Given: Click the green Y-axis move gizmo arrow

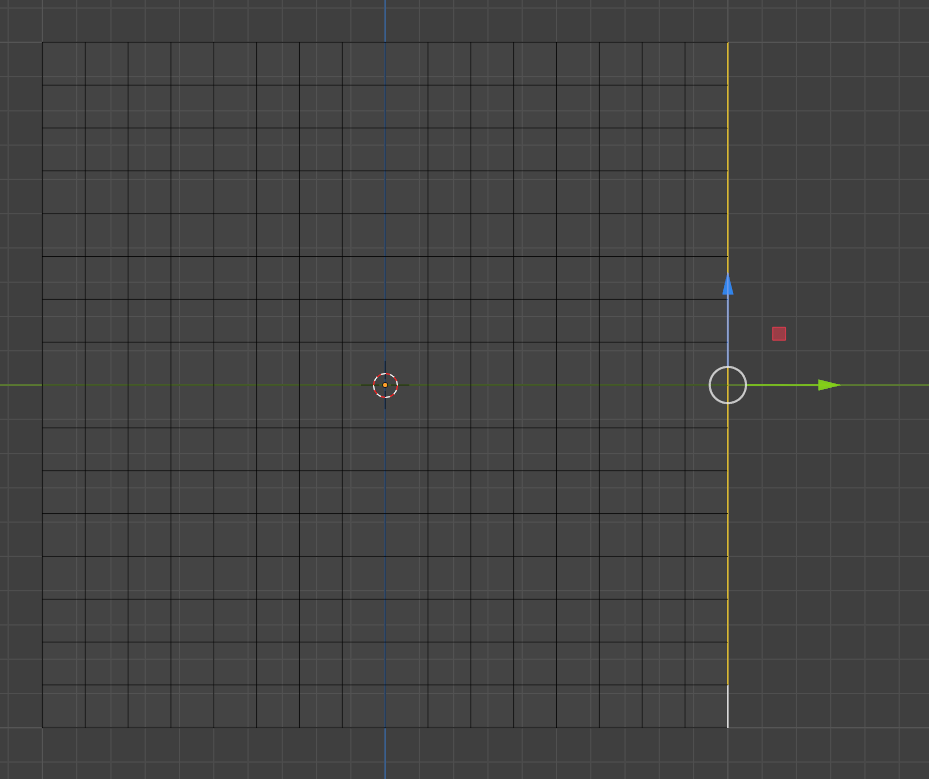Looking at the screenshot, I should (x=828, y=385).
